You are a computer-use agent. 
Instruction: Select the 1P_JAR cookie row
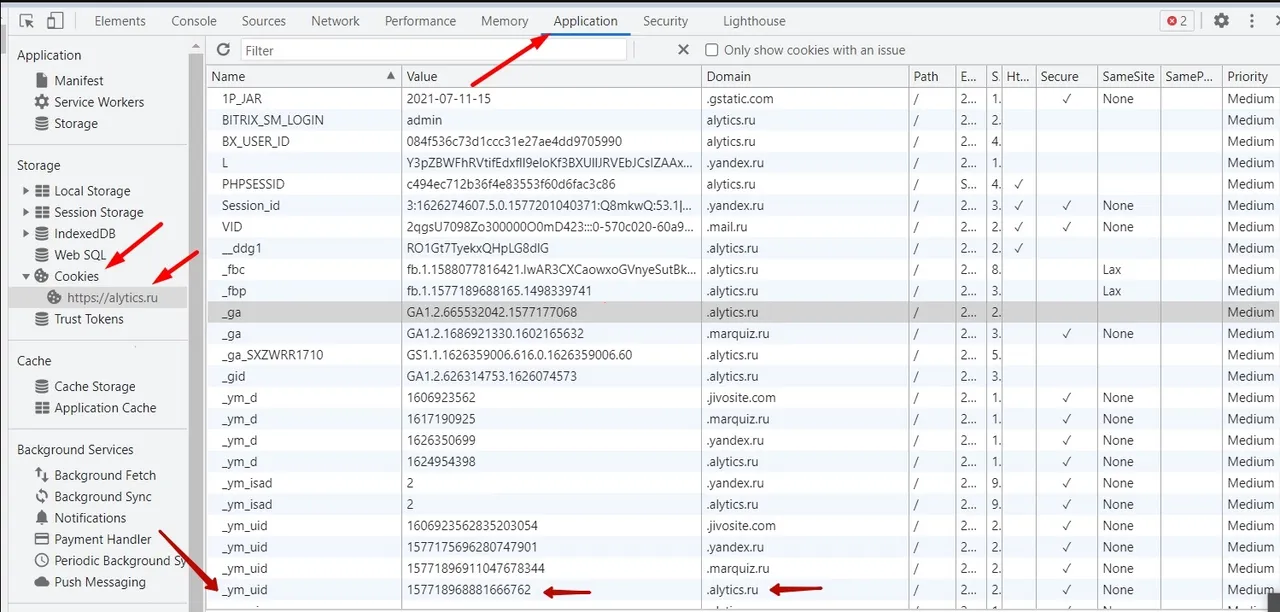coord(743,99)
